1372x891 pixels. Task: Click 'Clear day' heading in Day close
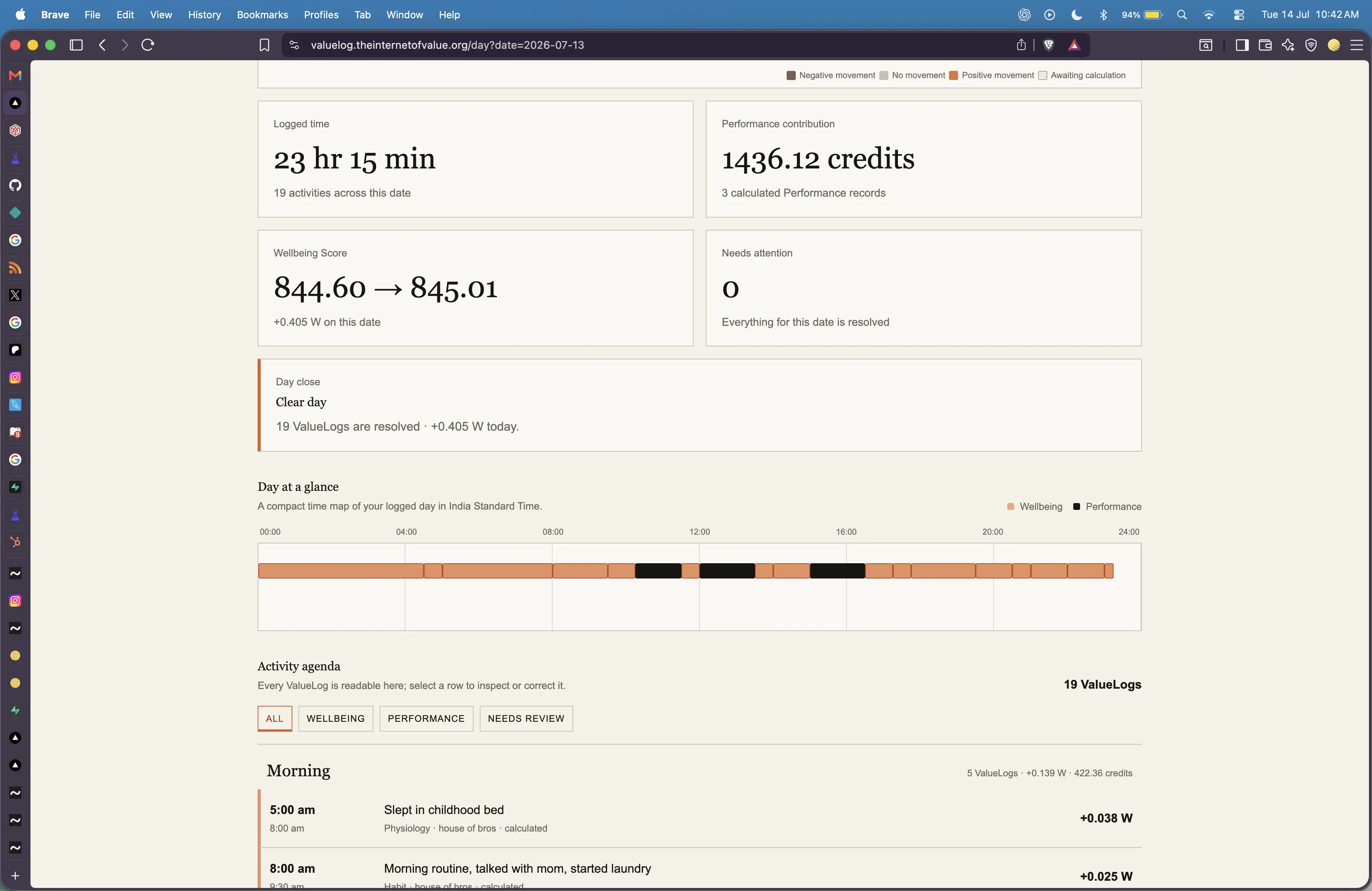coord(301,402)
